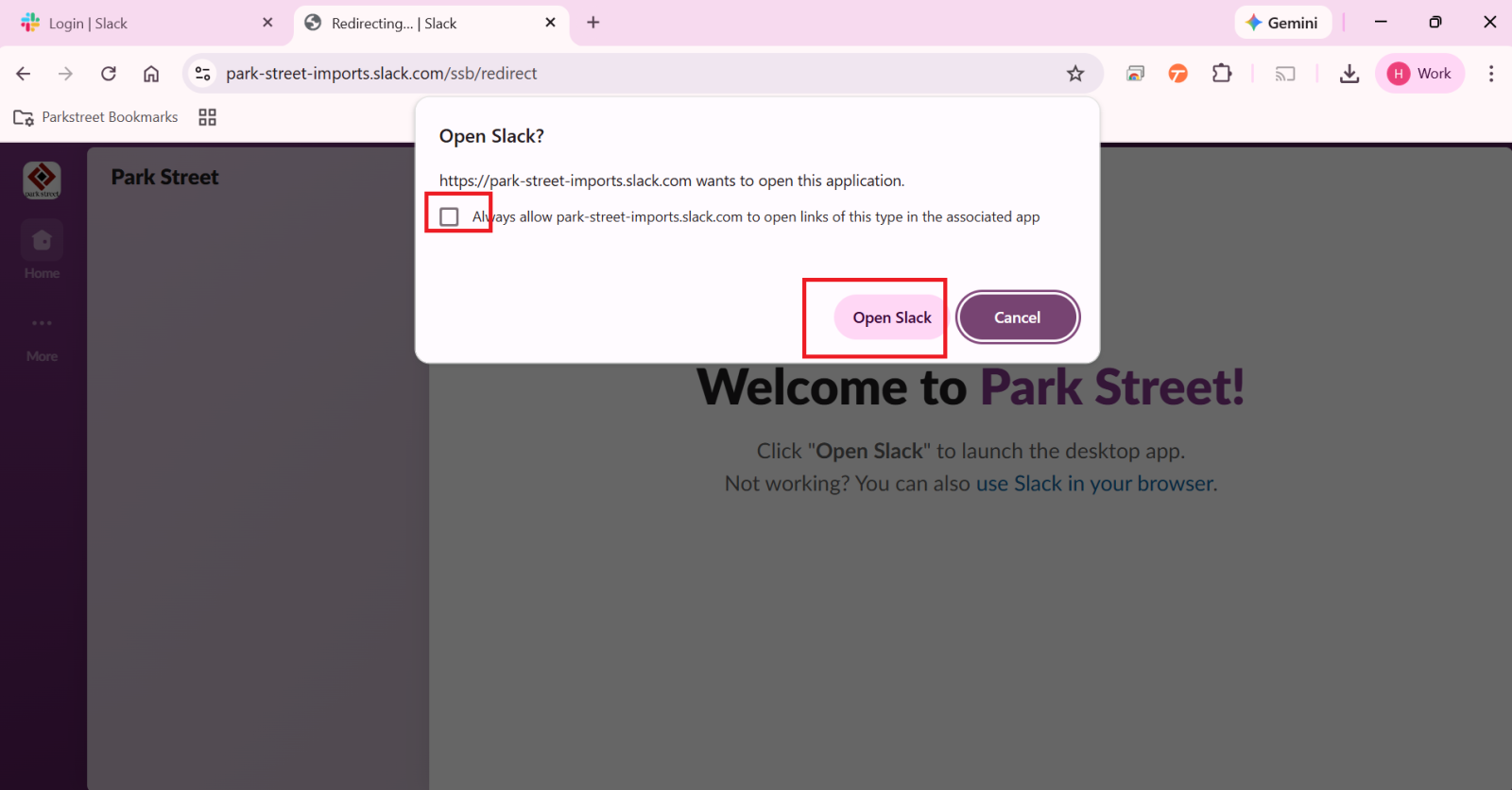Reload the current page
This screenshot has height=790, width=1512.
pos(109,74)
